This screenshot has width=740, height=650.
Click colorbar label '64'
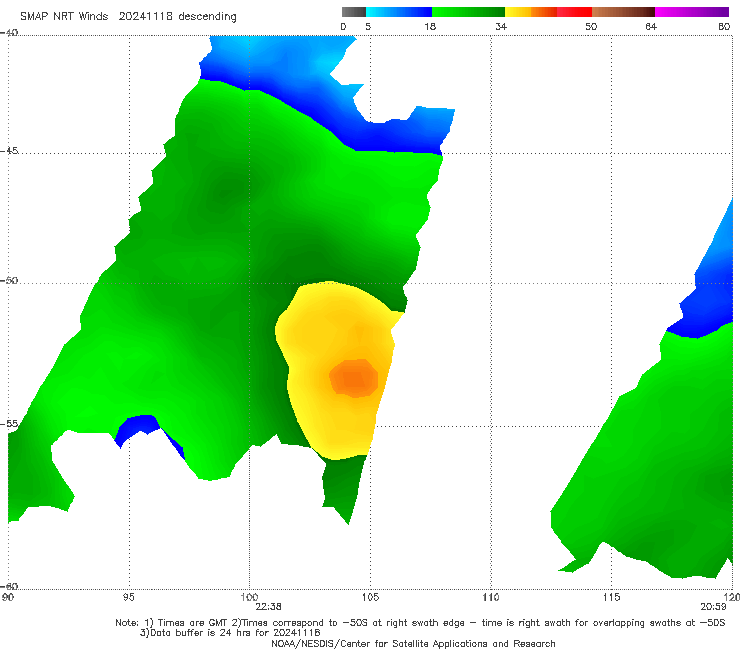click(651, 26)
